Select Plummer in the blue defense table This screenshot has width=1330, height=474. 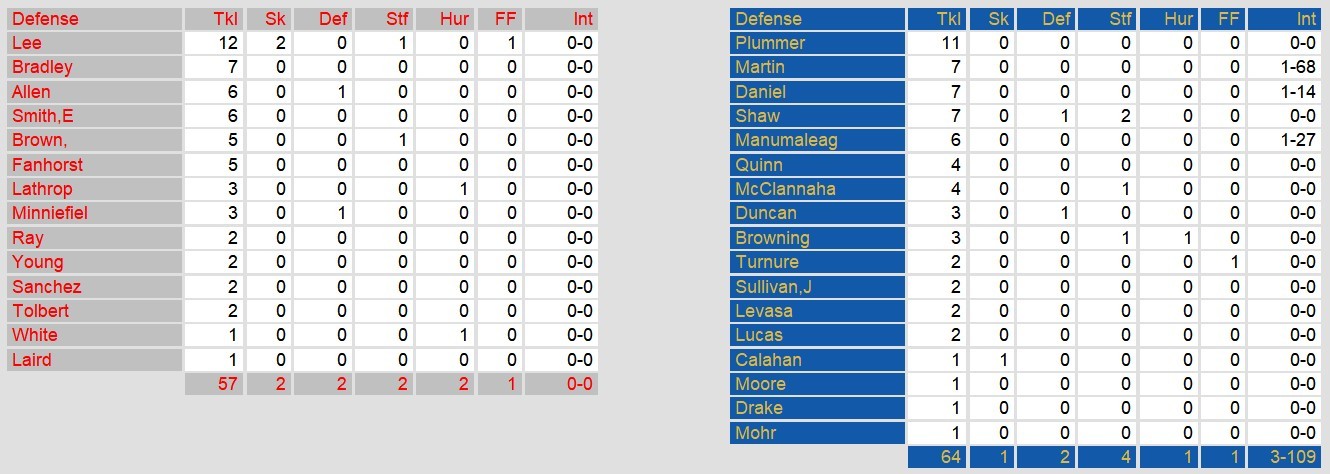[x=770, y=43]
